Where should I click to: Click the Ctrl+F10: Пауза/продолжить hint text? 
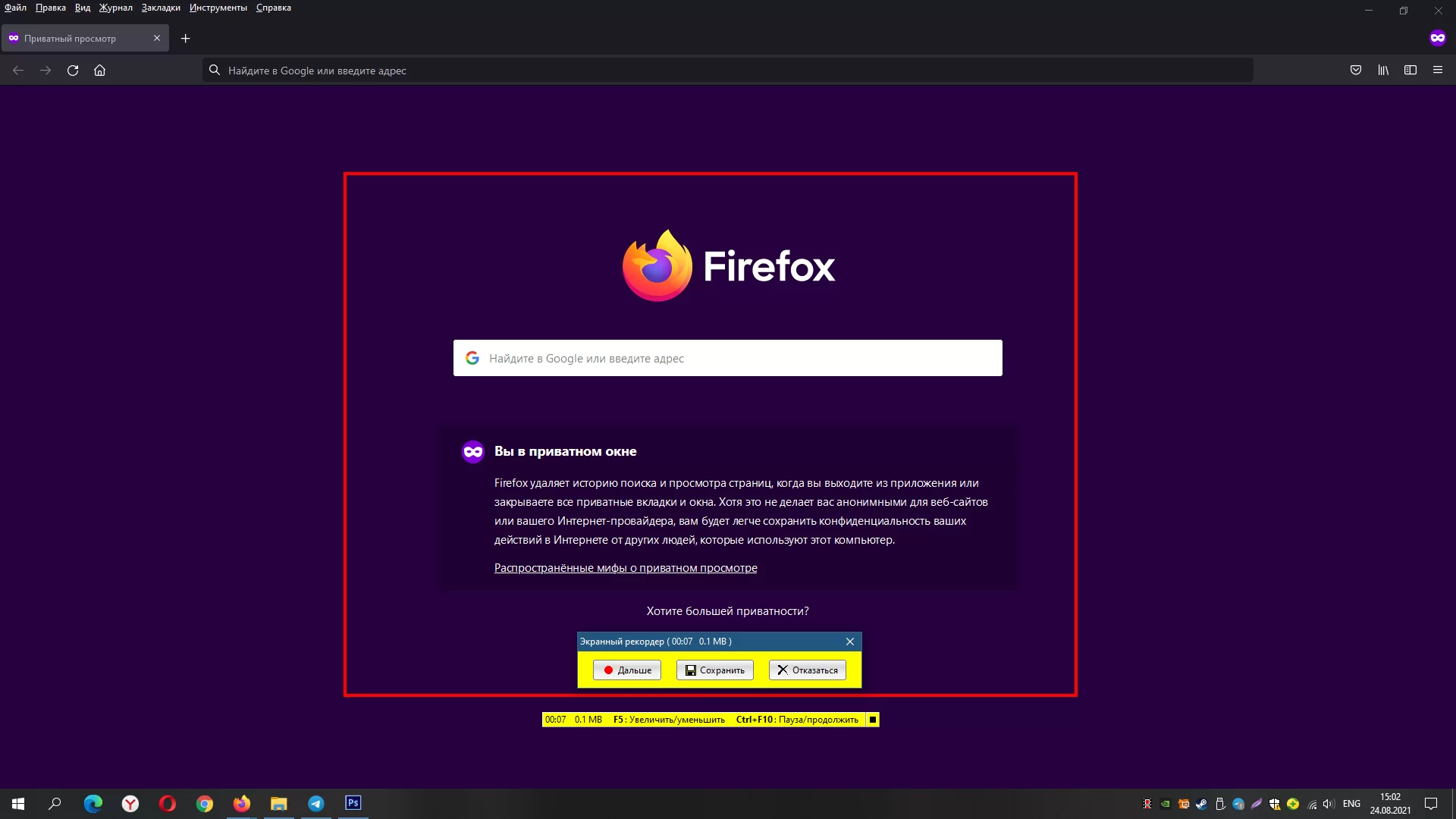click(797, 720)
